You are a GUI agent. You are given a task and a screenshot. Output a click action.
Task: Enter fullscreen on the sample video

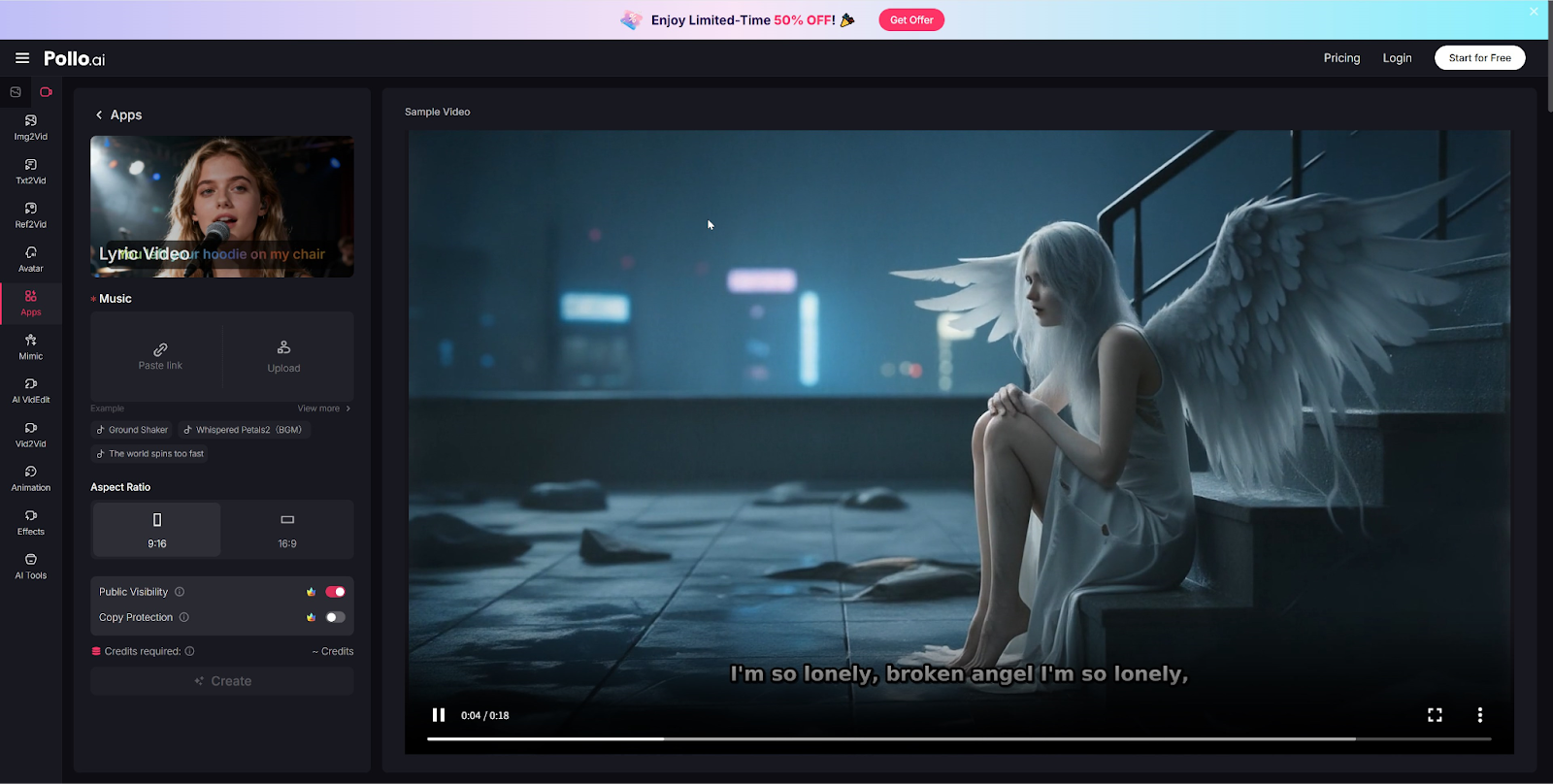(1435, 715)
